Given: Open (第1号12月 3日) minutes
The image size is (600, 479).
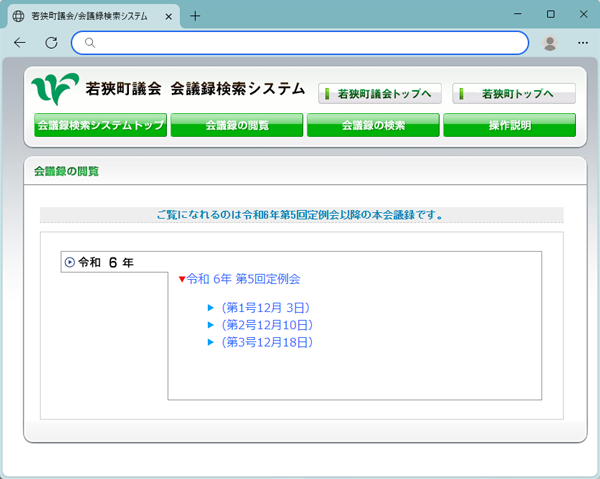Looking at the screenshot, I should tap(265, 308).
